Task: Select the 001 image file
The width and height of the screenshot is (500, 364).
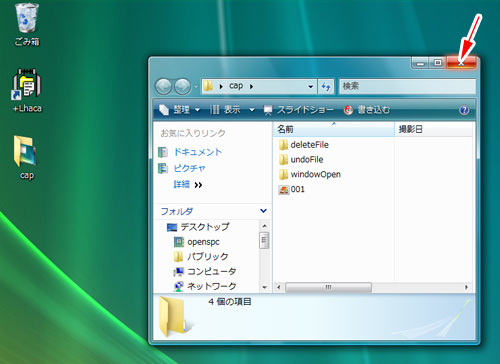Action: coord(292,189)
